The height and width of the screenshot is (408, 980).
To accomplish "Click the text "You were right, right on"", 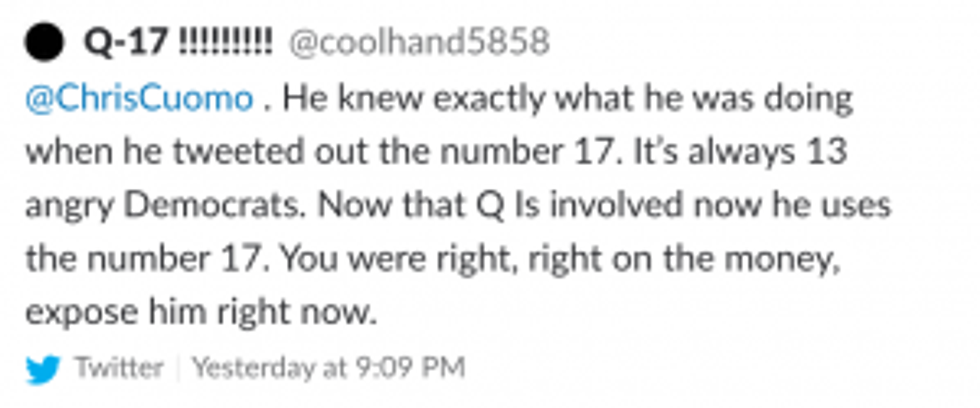I will (453, 260).
